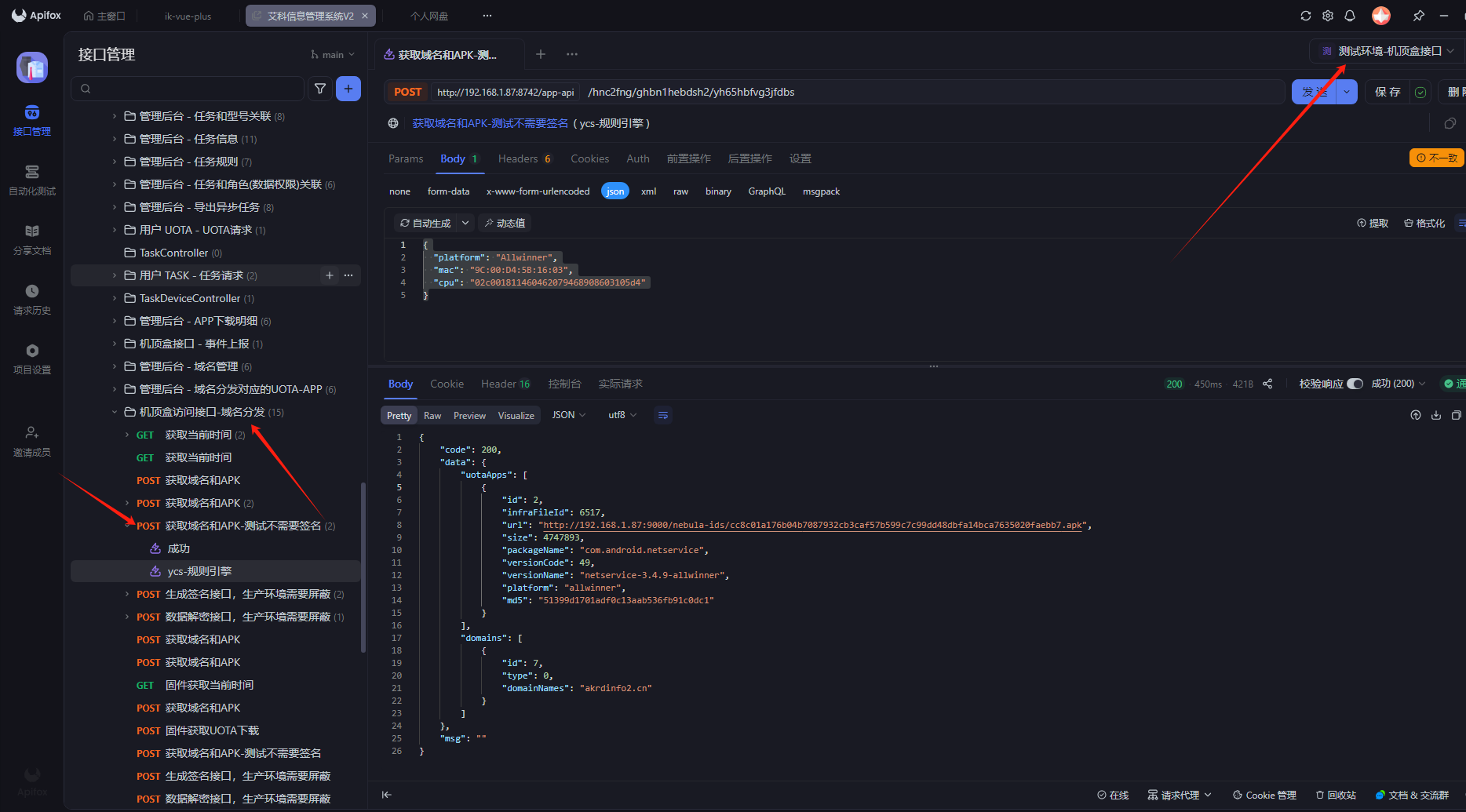Collapse the 机顶盒访问接口-域名分发 folder
1466x812 pixels.
115,412
